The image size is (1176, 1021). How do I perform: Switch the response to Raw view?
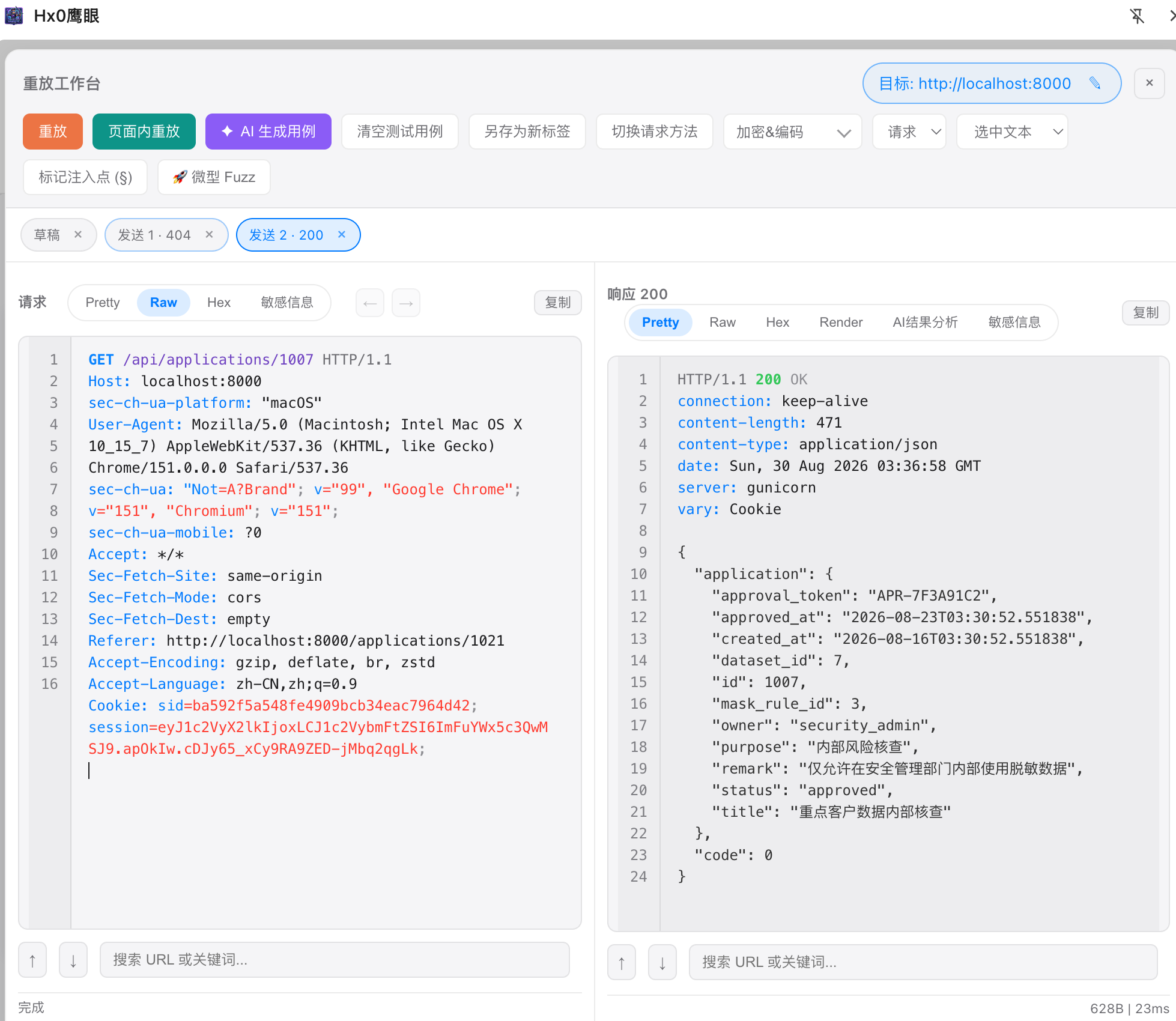point(722,323)
